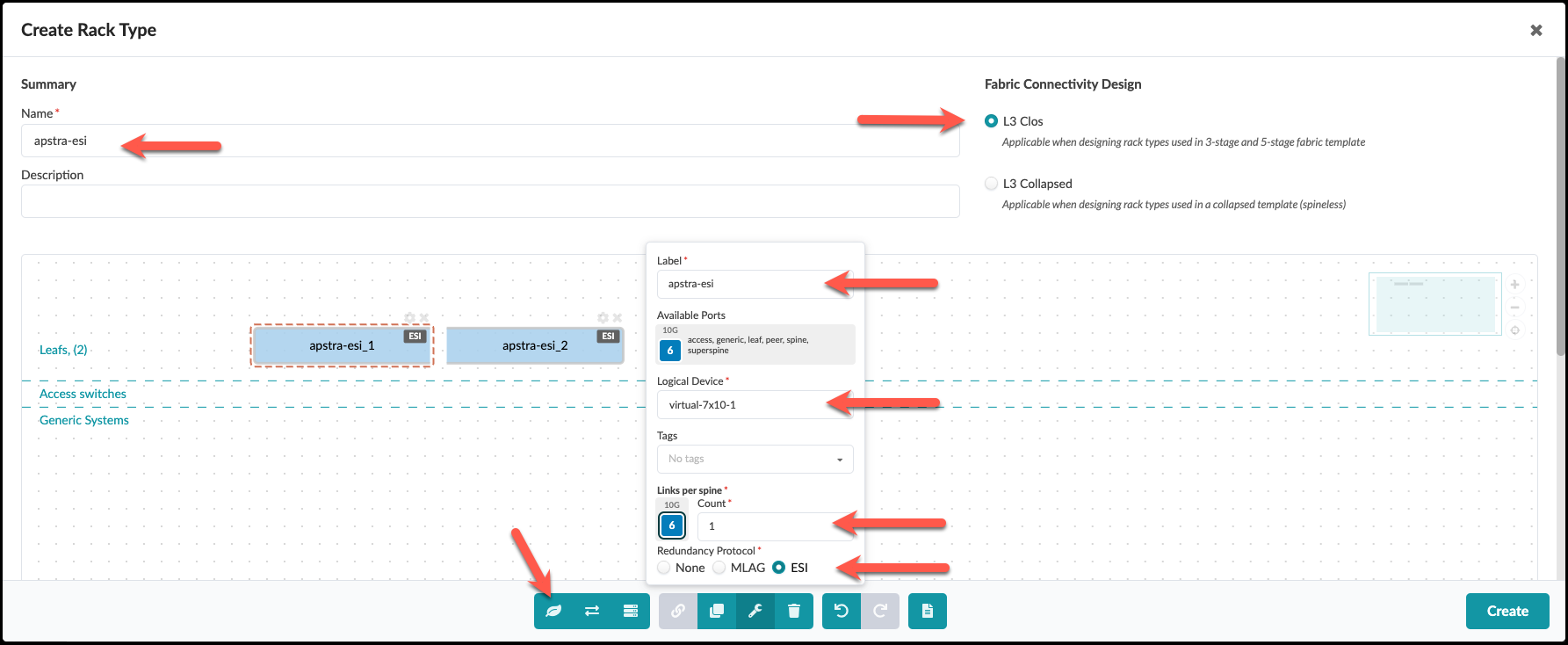
Task: Click the Create button
Action: pyautogui.click(x=1507, y=612)
